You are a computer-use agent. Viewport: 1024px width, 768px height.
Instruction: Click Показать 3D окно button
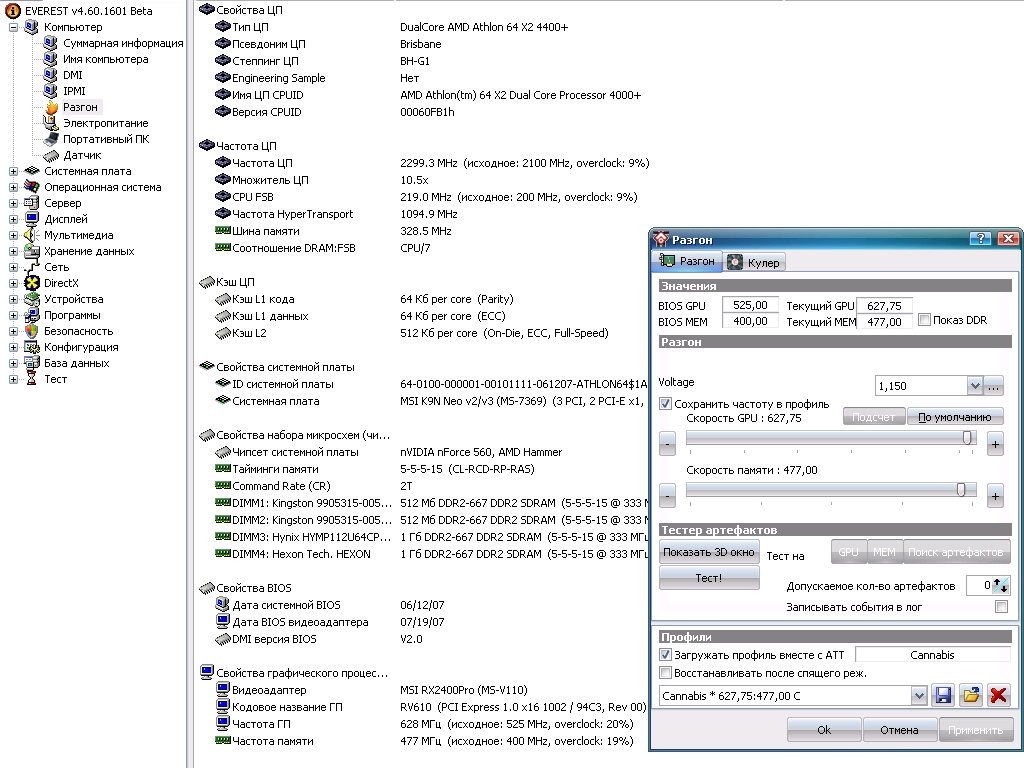(709, 552)
